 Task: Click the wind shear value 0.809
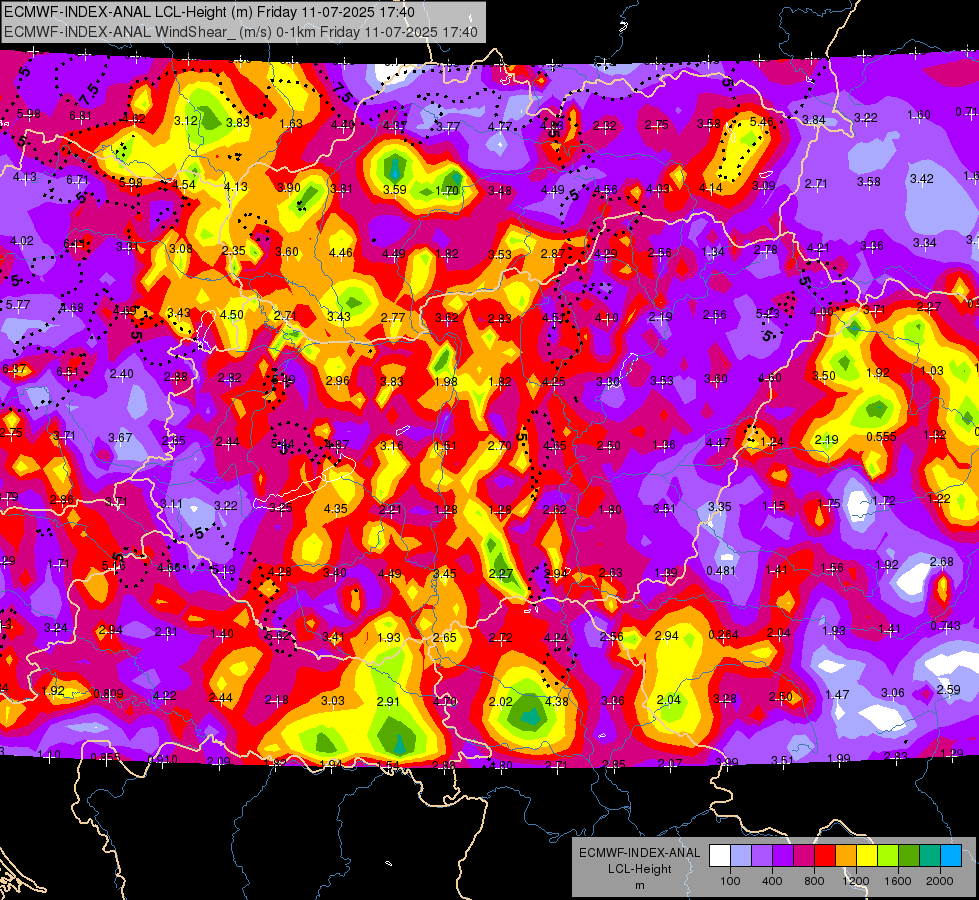(108, 694)
